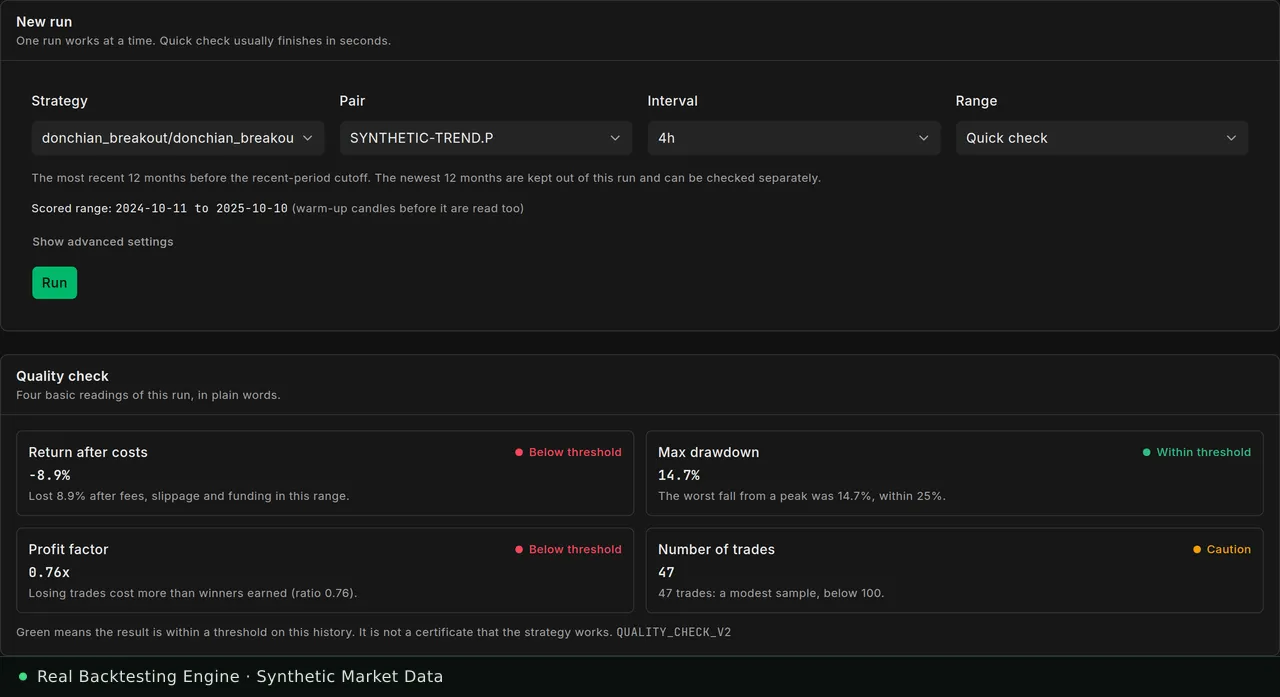Click the 14.7% drawdown value

click(679, 475)
